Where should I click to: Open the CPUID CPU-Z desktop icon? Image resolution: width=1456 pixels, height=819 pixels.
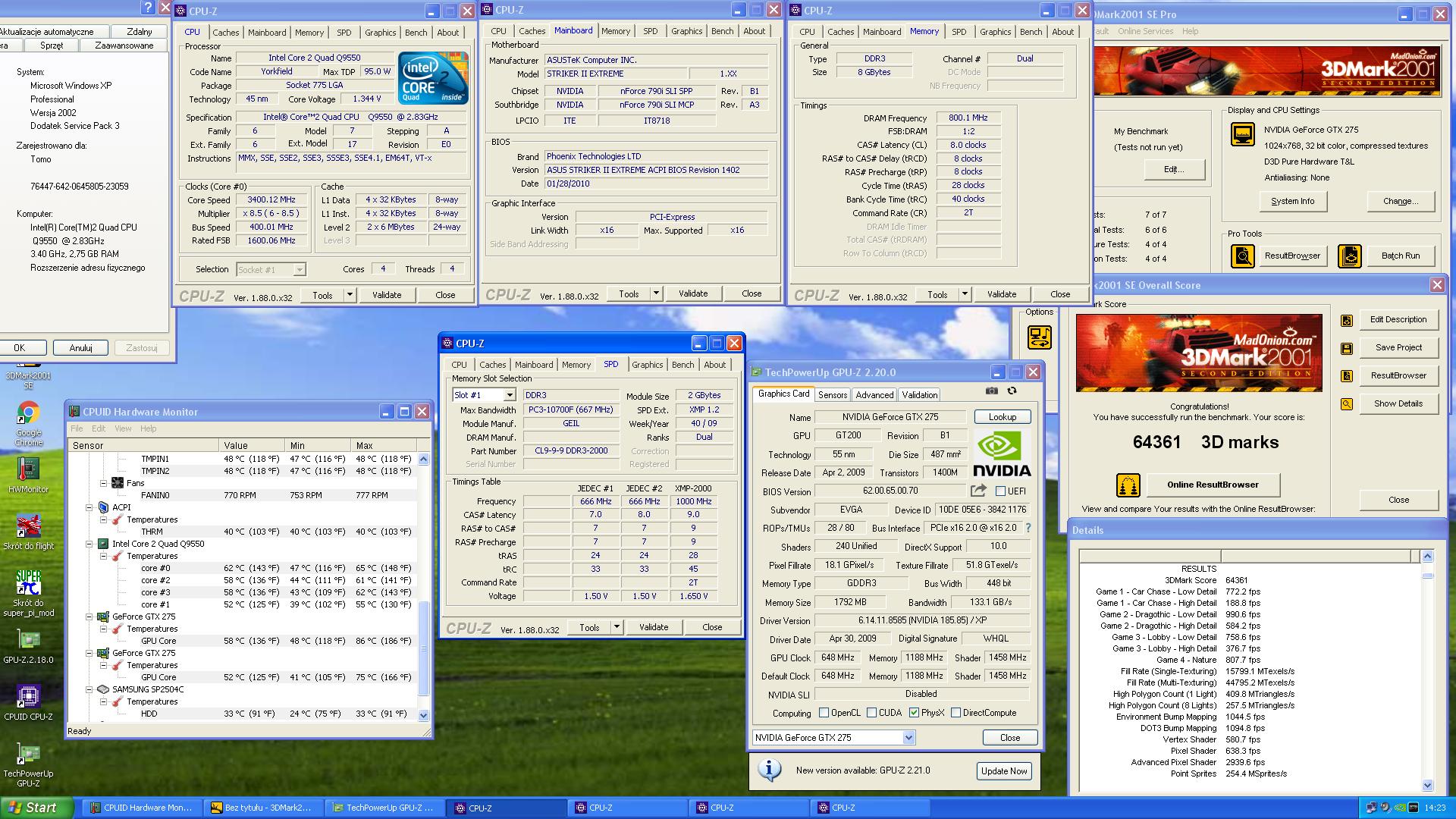click(28, 702)
